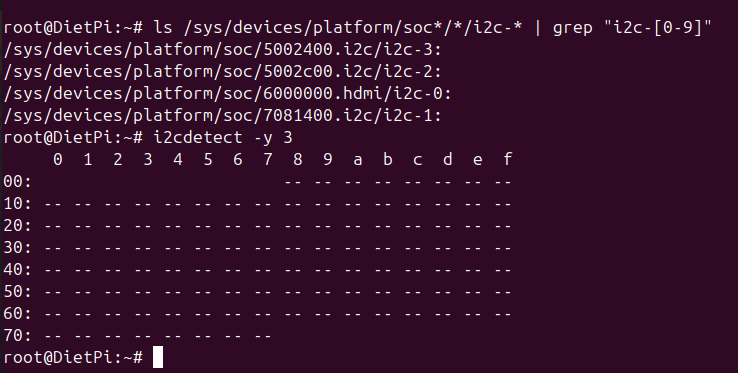Click the i2cdetect -y 3 command text
Screen dimensions: 738x373
click(223, 138)
